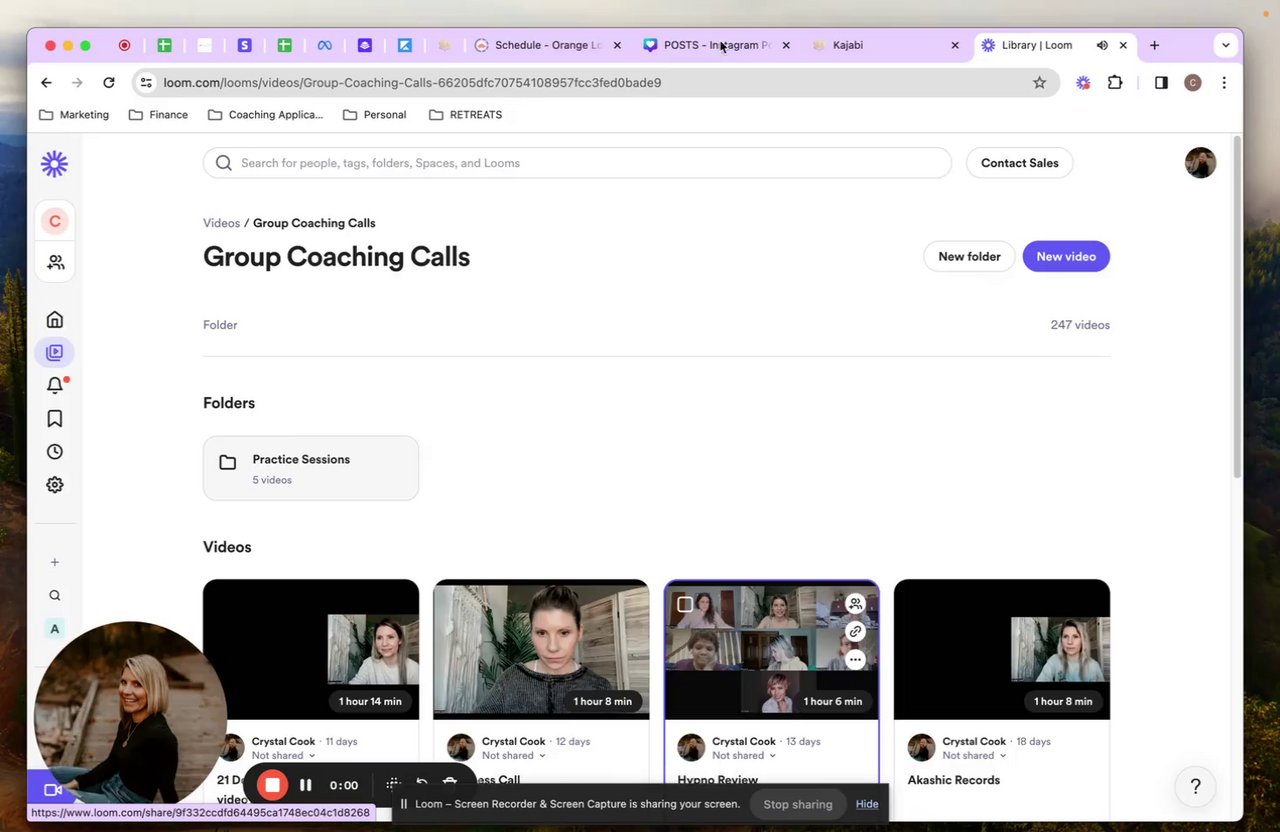
Task: Click the 'Contact Sales' button
Action: [x=1019, y=163]
